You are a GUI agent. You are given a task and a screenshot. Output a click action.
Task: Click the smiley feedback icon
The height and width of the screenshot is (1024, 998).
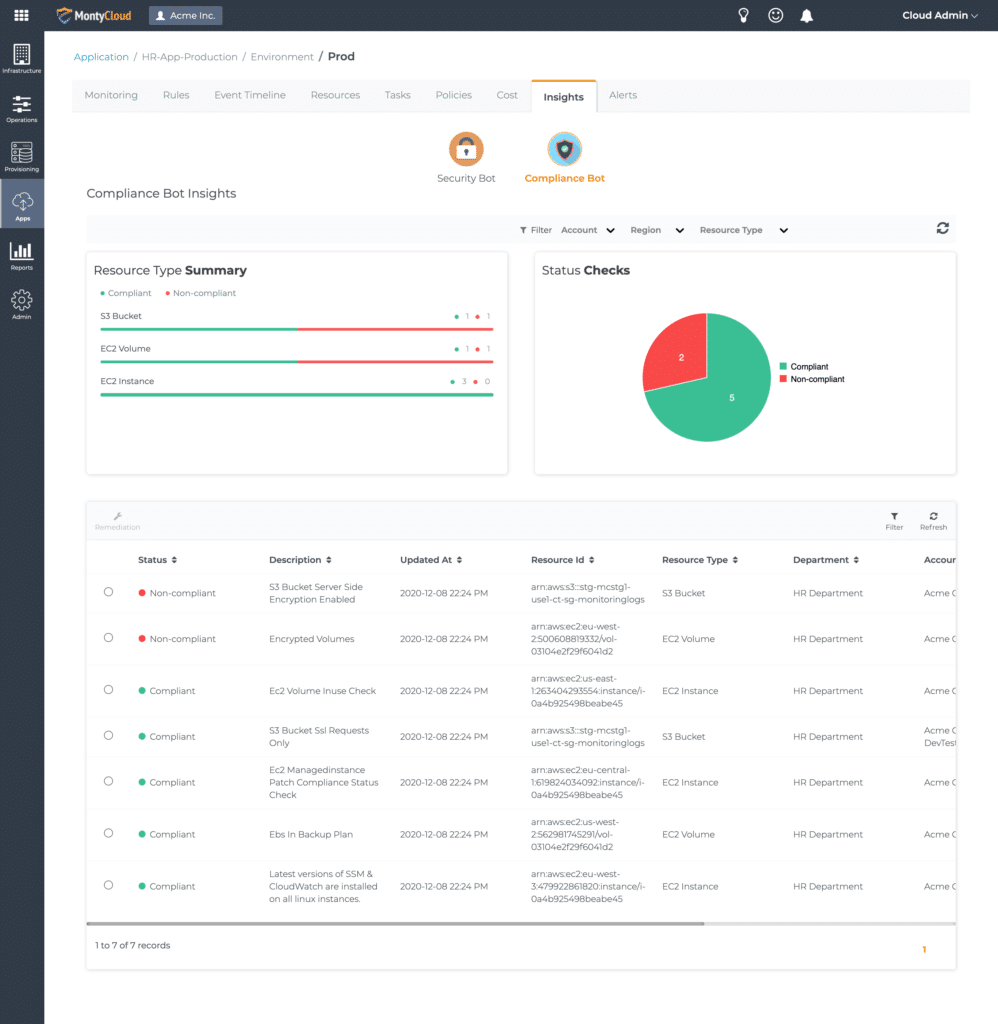[x=775, y=15]
